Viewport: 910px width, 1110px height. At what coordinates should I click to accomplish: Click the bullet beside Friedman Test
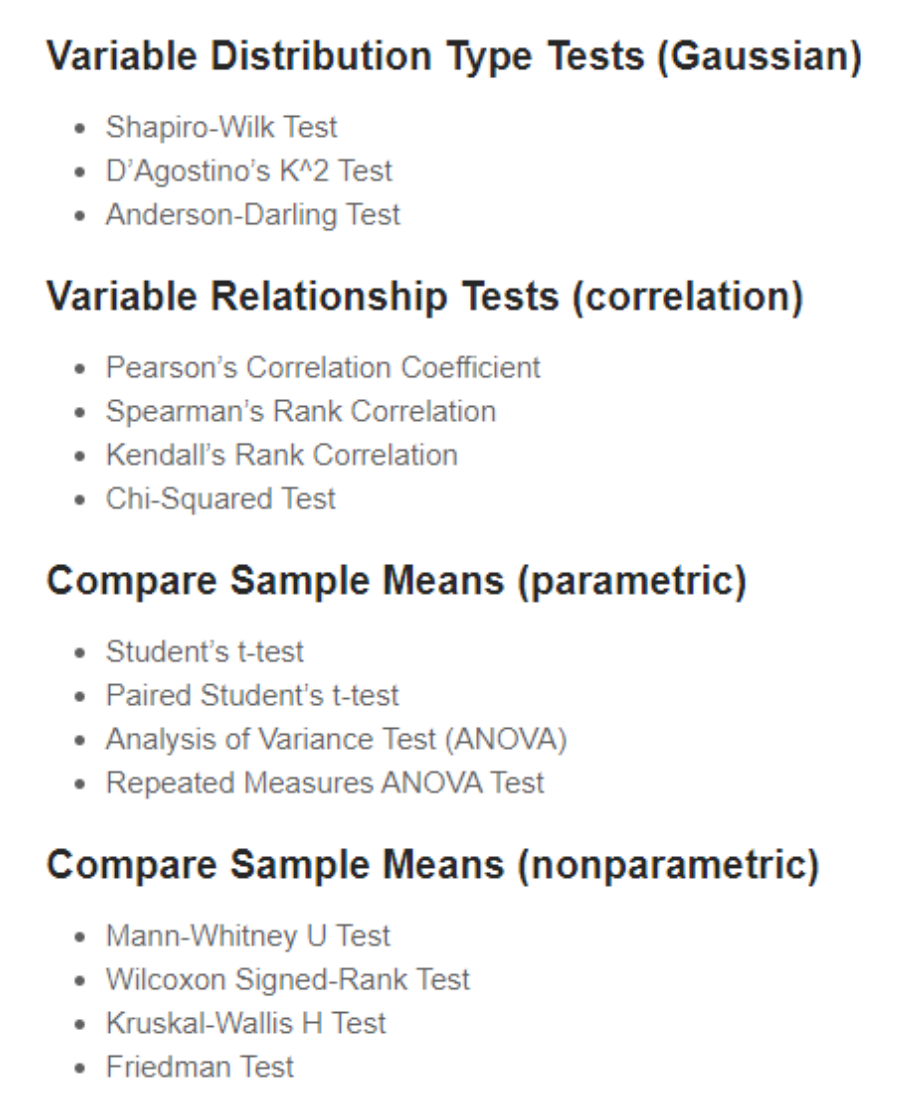82,1069
